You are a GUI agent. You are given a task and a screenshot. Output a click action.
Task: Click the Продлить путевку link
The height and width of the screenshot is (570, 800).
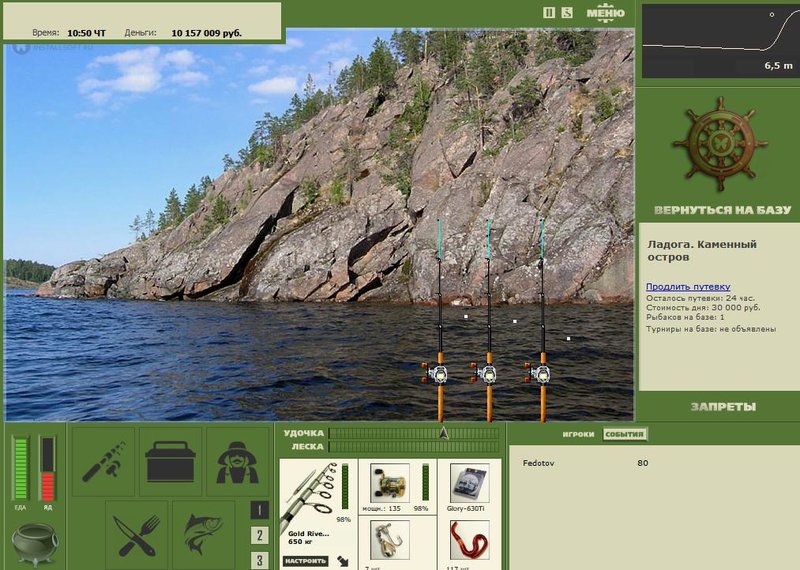click(688, 286)
